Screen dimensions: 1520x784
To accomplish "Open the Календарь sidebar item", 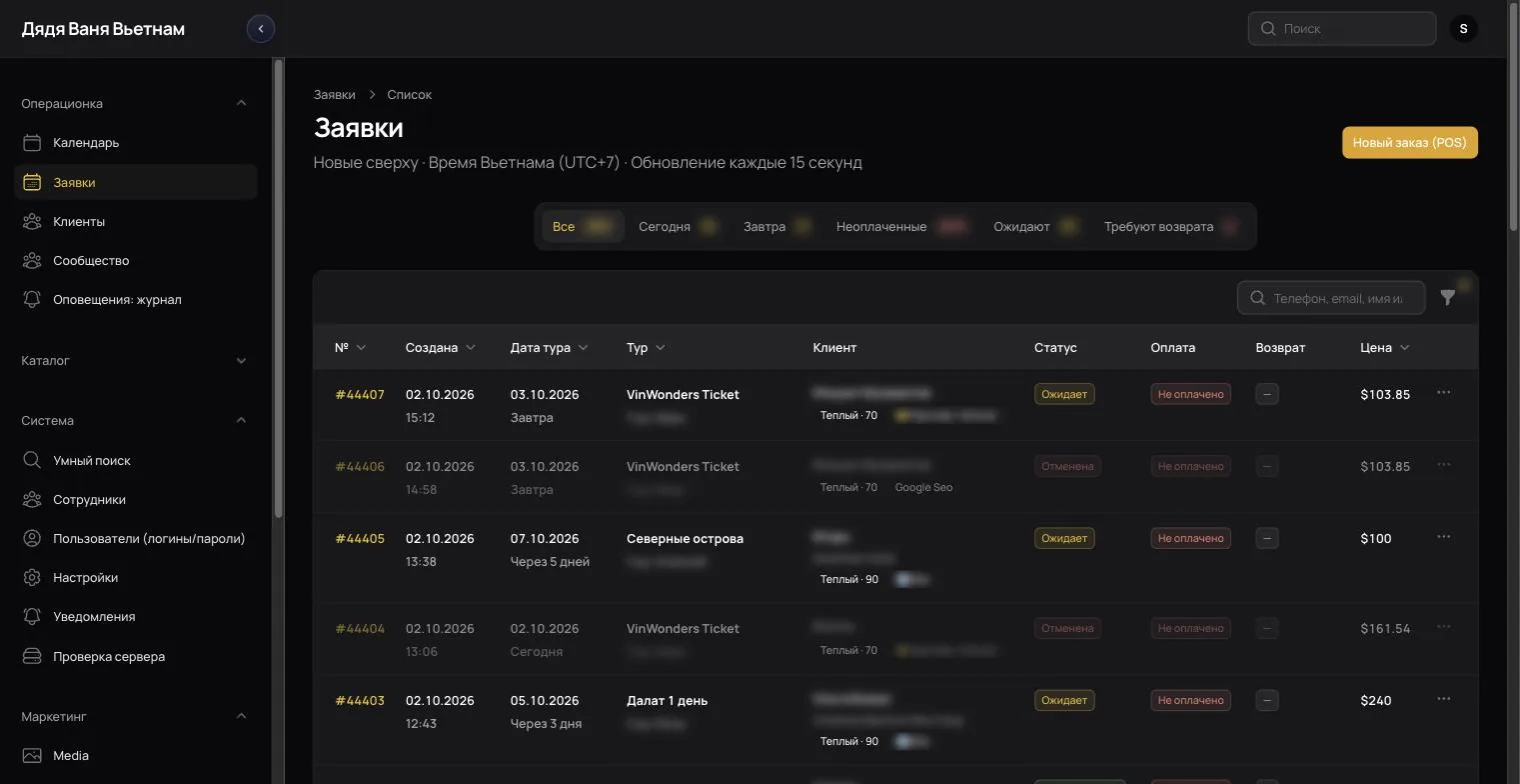I will coord(136,143).
